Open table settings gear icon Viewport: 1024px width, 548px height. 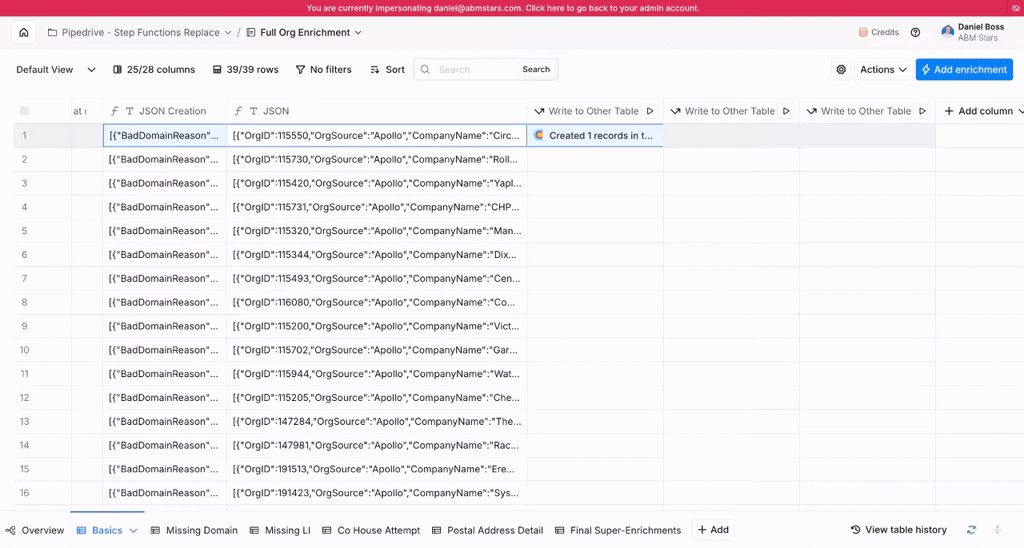pos(841,70)
